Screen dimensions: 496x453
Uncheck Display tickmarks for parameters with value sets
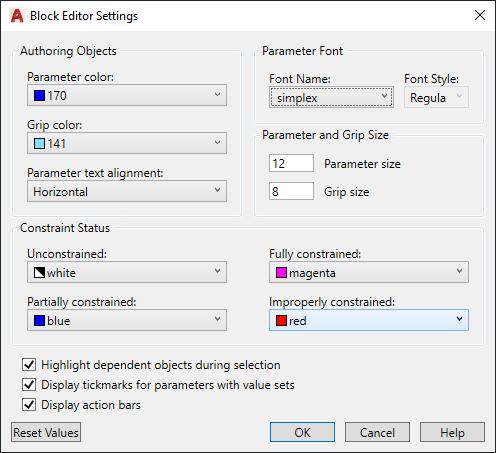pyautogui.click(x=29, y=385)
